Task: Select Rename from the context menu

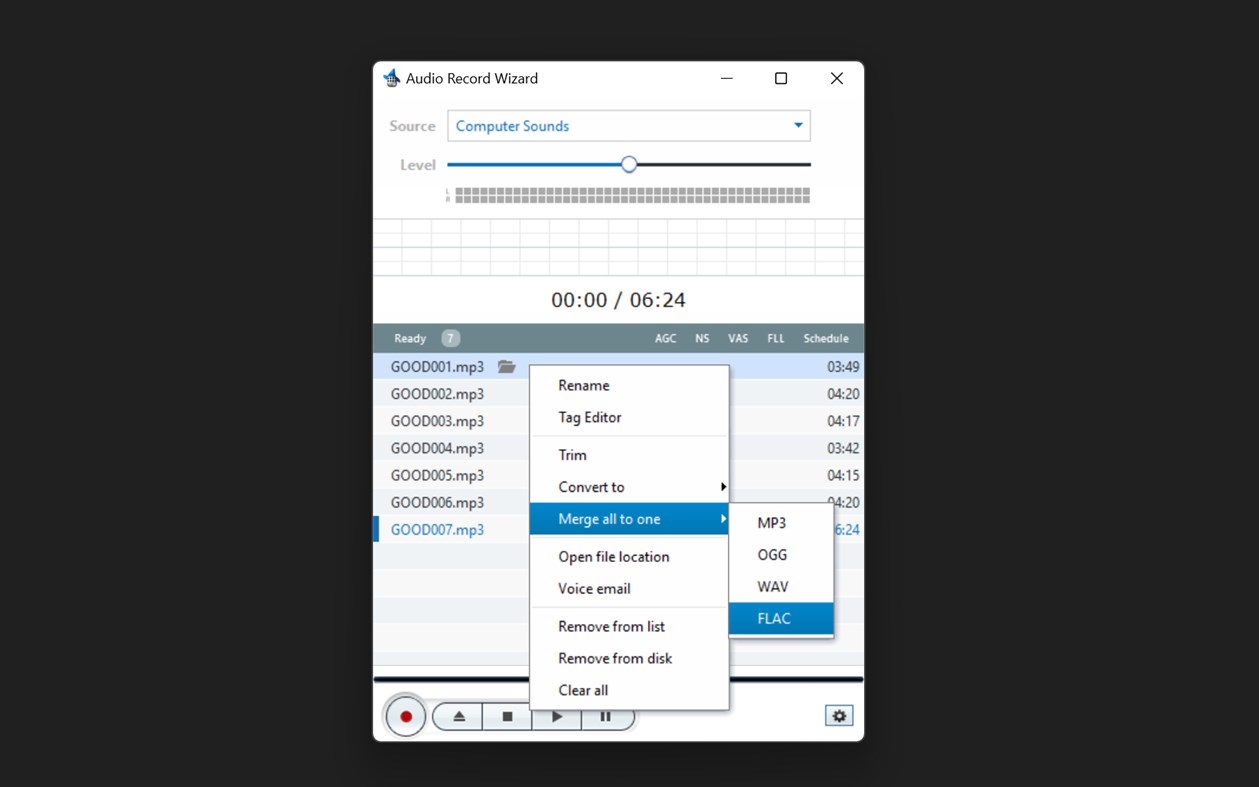Action: coord(583,385)
